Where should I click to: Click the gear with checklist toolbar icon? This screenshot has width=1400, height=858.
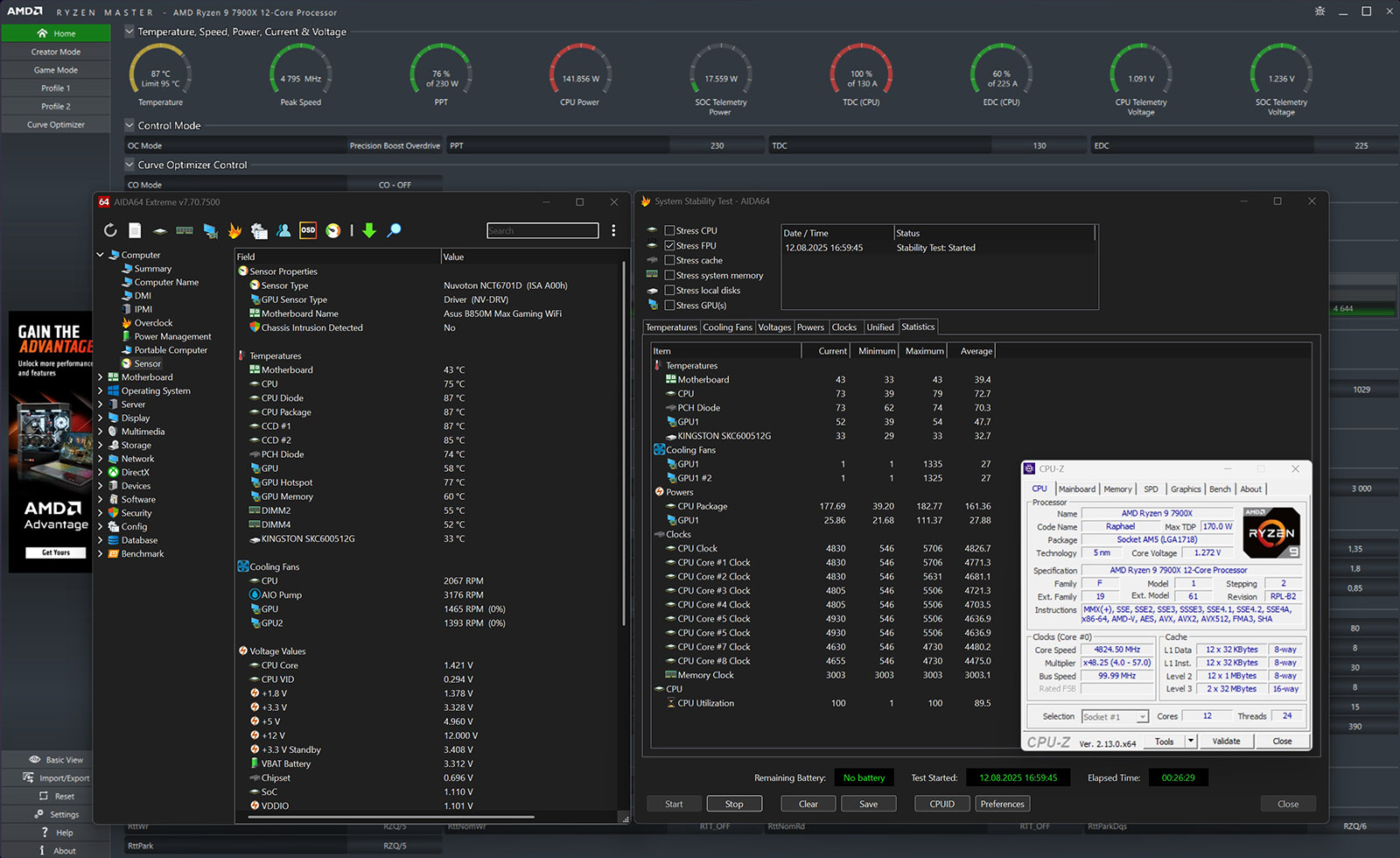[259, 230]
